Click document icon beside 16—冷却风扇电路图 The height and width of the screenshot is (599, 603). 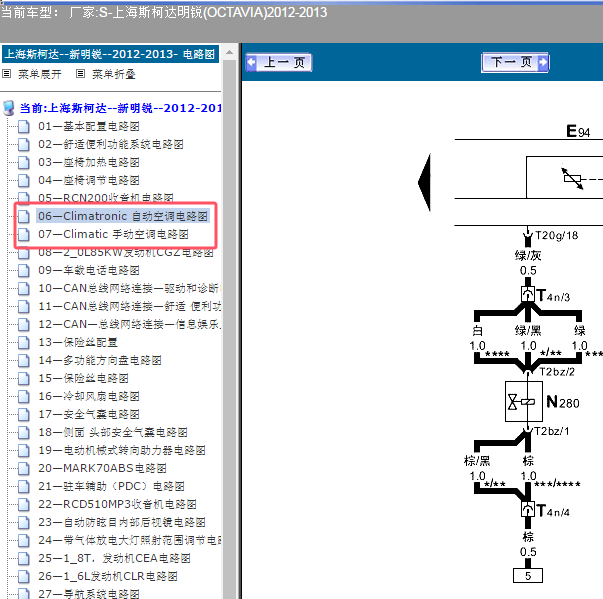23,396
